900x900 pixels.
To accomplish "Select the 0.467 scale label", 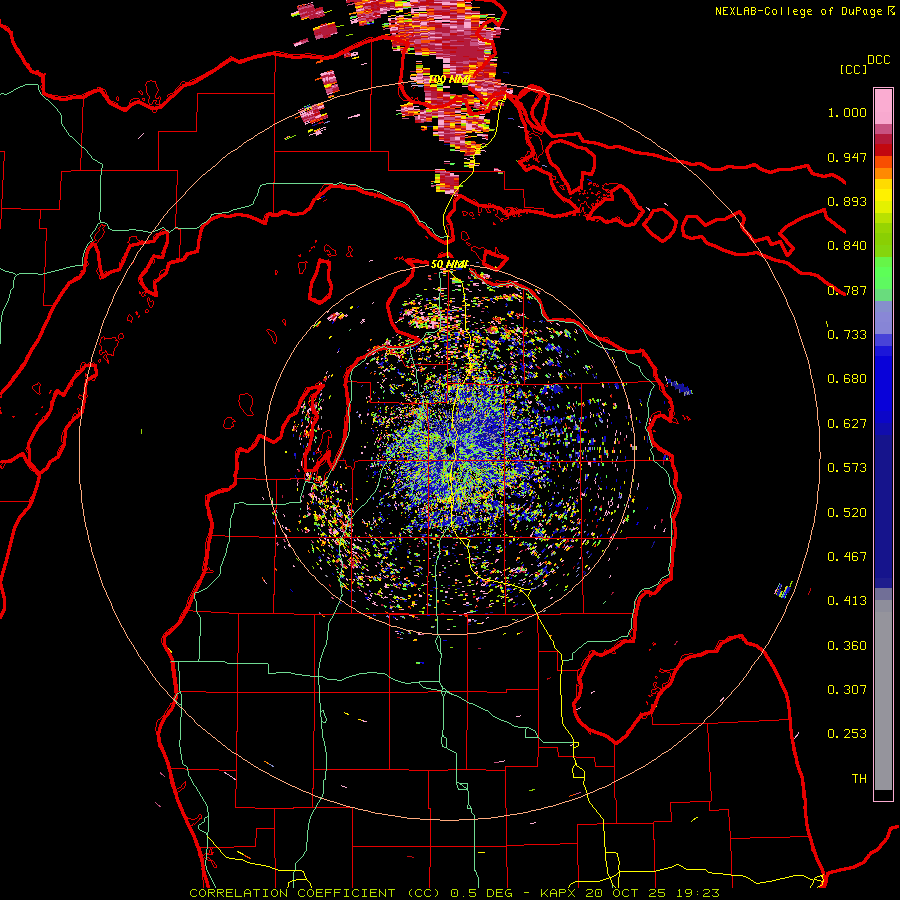I will (x=847, y=557).
